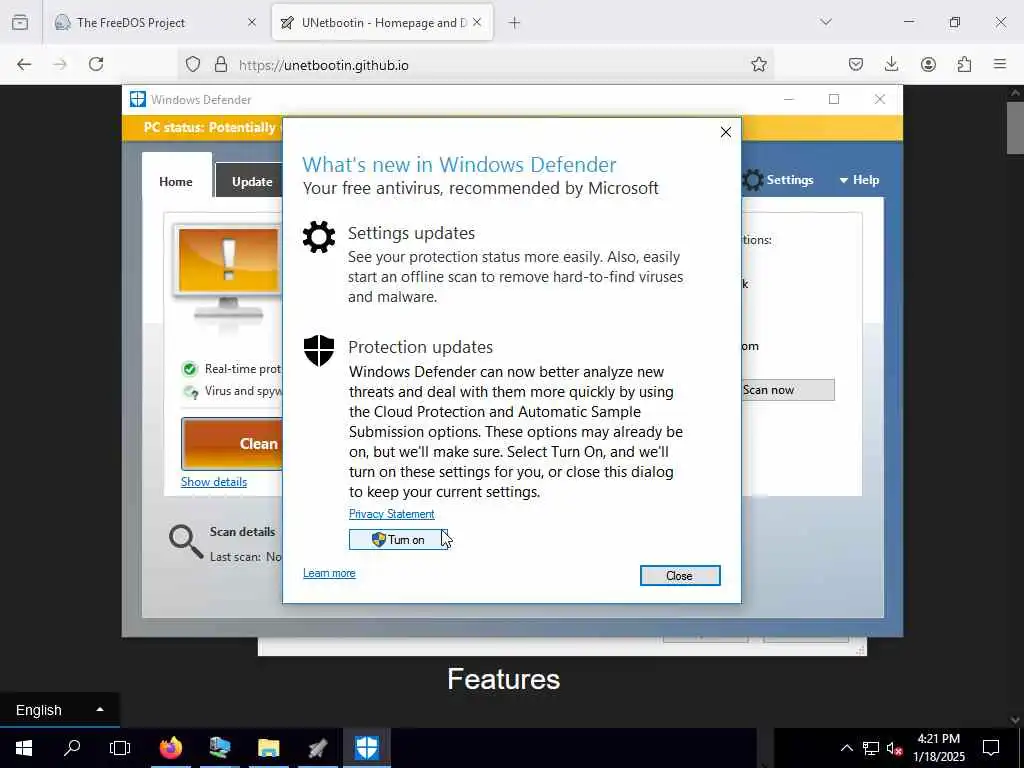1024x768 pixels.
Task: Close The FreeDOS Project tab
Action: coord(252,23)
